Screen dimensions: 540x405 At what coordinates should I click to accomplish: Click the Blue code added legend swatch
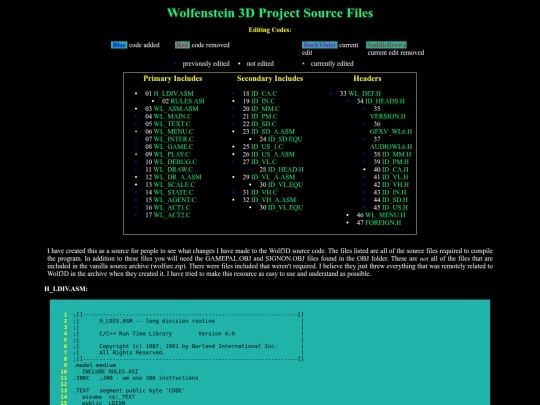pos(119,45)
